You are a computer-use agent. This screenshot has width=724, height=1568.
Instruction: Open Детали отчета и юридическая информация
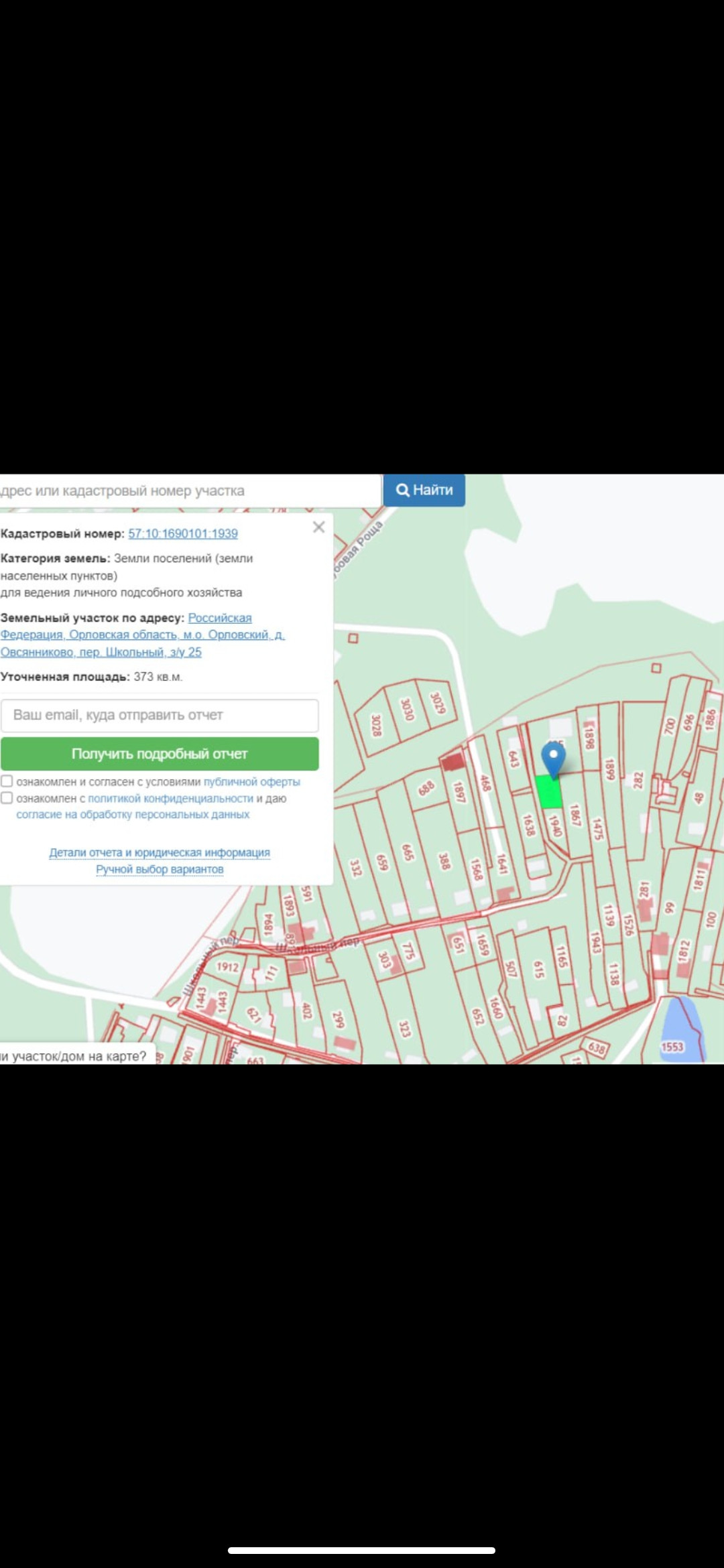[160, 853]
